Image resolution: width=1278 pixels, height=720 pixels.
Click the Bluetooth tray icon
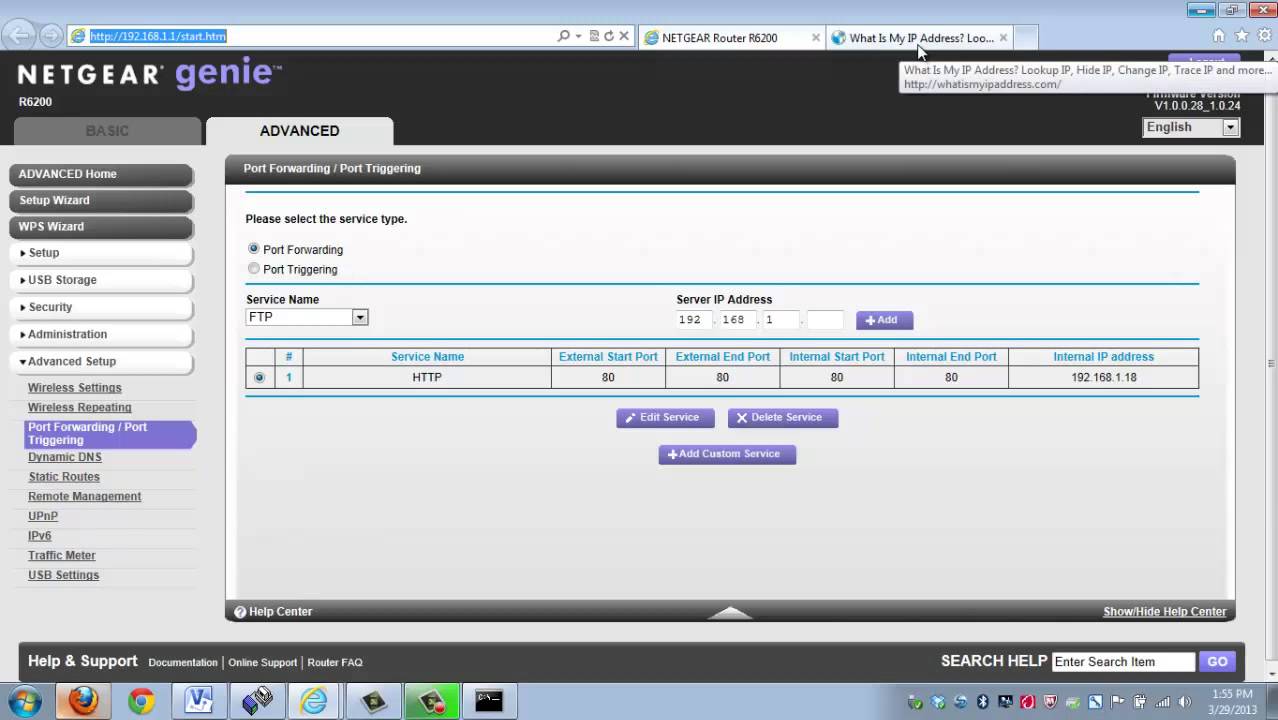[x=982, y=702]
